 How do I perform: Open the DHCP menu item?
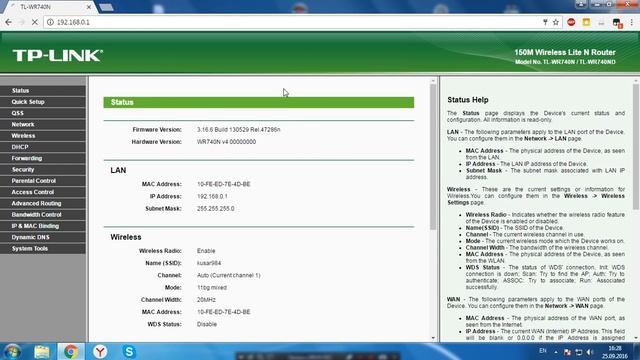[x=43, y=147]
